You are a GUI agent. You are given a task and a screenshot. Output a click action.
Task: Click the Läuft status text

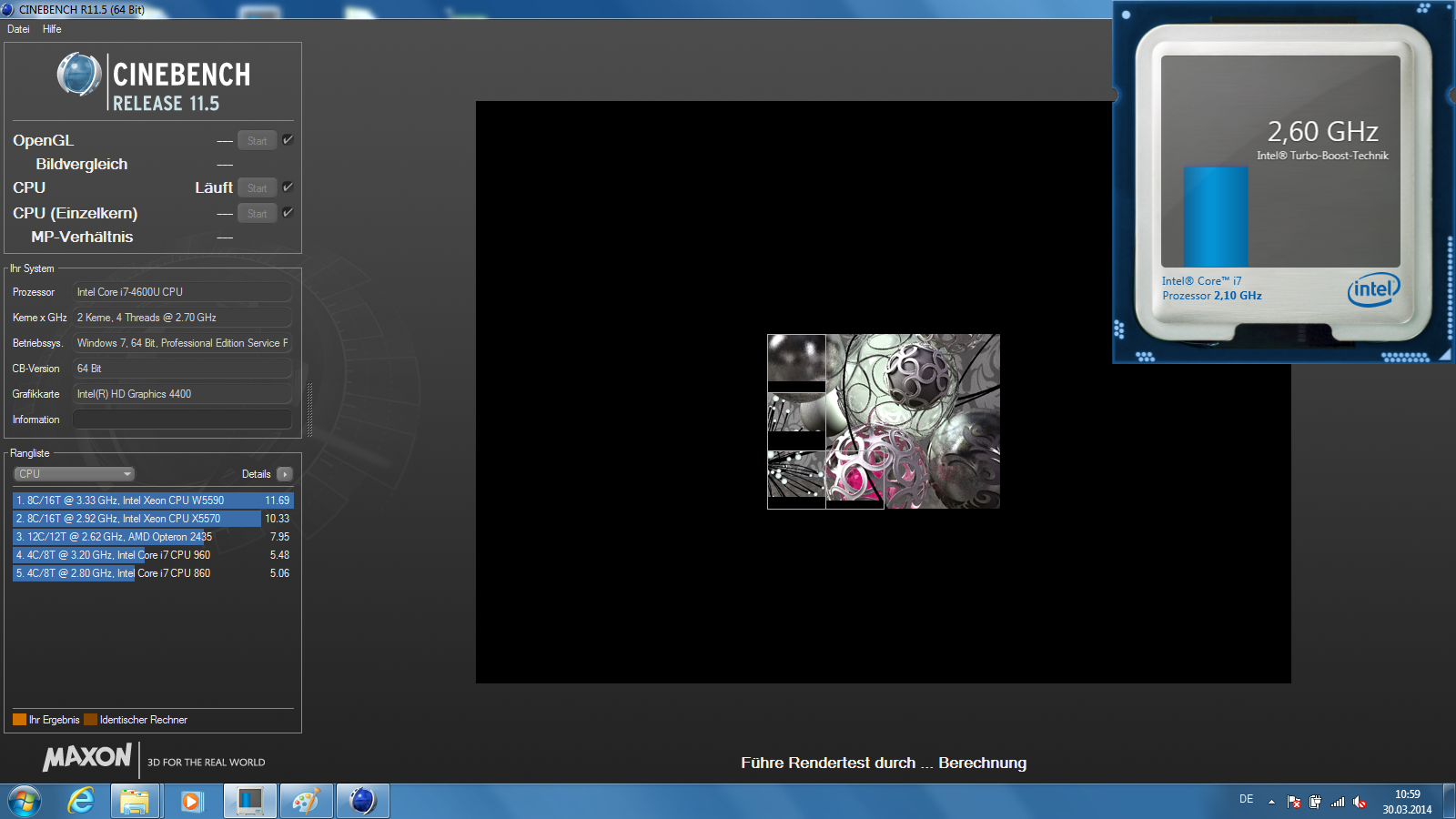pos(214,187)
